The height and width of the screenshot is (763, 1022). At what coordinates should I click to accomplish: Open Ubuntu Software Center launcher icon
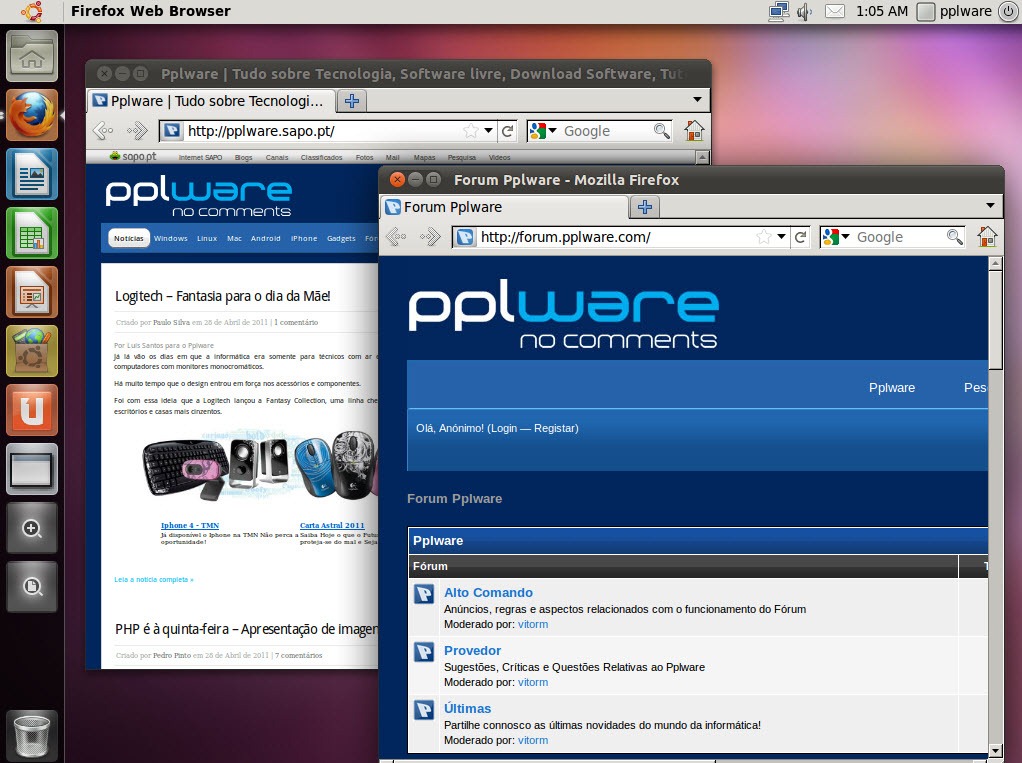coord(32,351)
